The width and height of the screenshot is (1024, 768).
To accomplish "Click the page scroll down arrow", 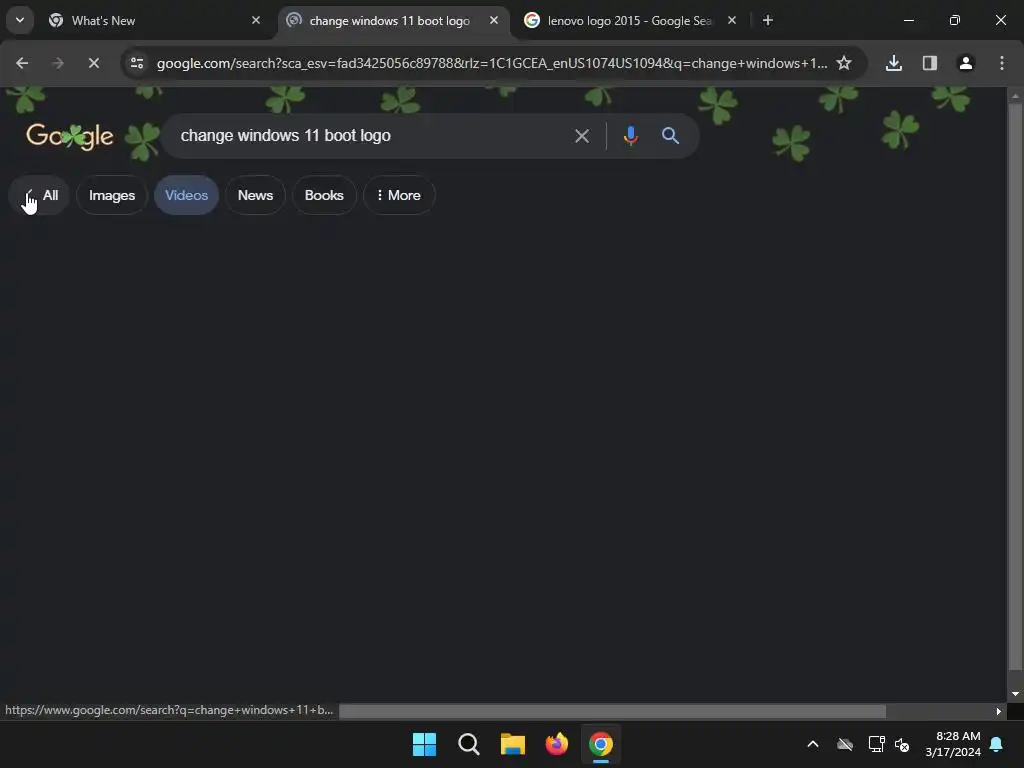I will (1015, 694).
